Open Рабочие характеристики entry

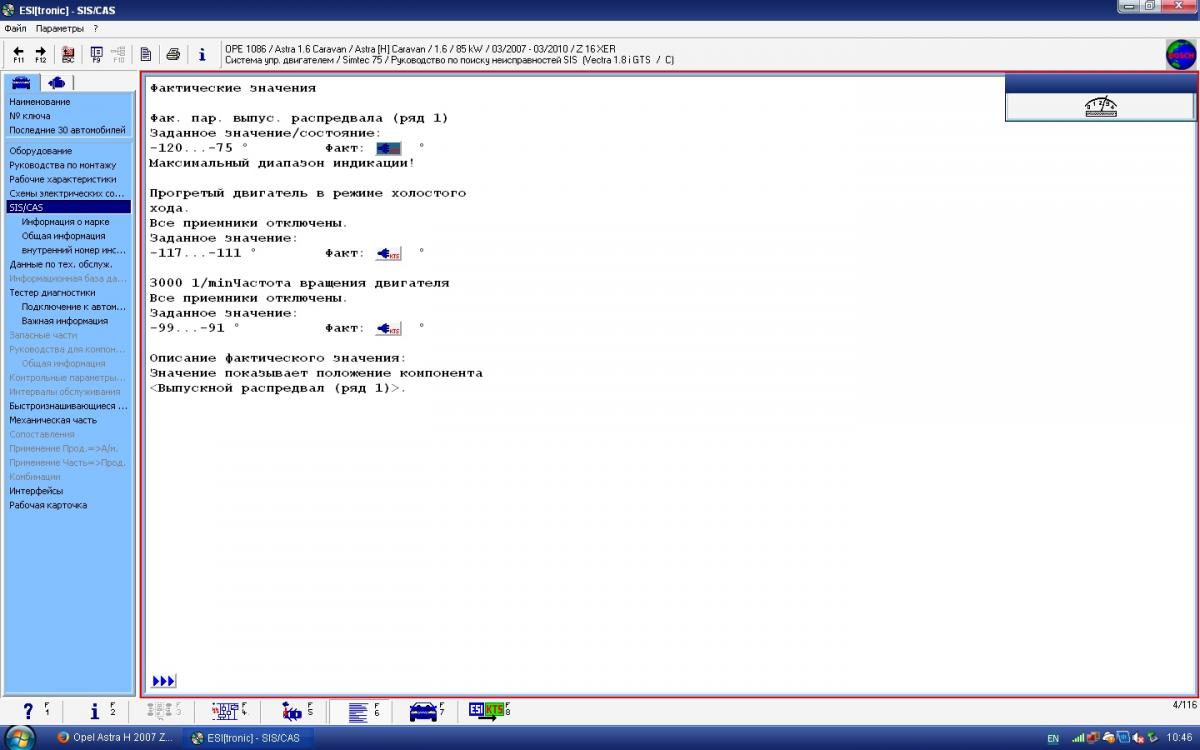(x=63, y=179)
